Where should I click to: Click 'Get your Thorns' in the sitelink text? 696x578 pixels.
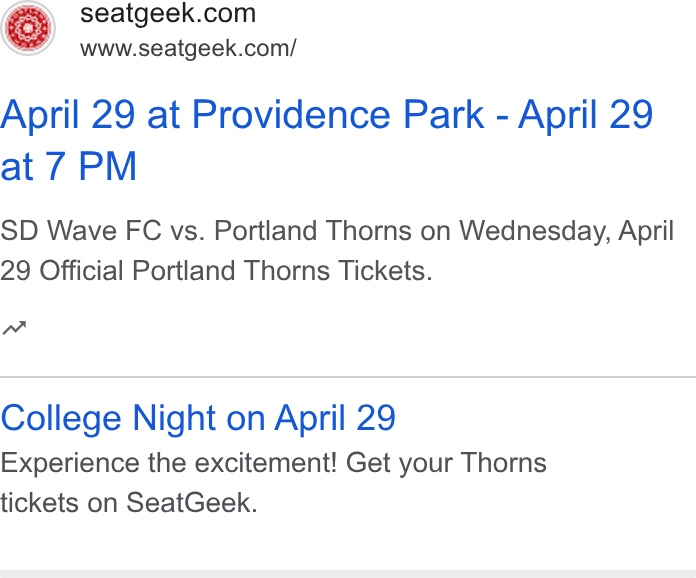pos(446,464)
